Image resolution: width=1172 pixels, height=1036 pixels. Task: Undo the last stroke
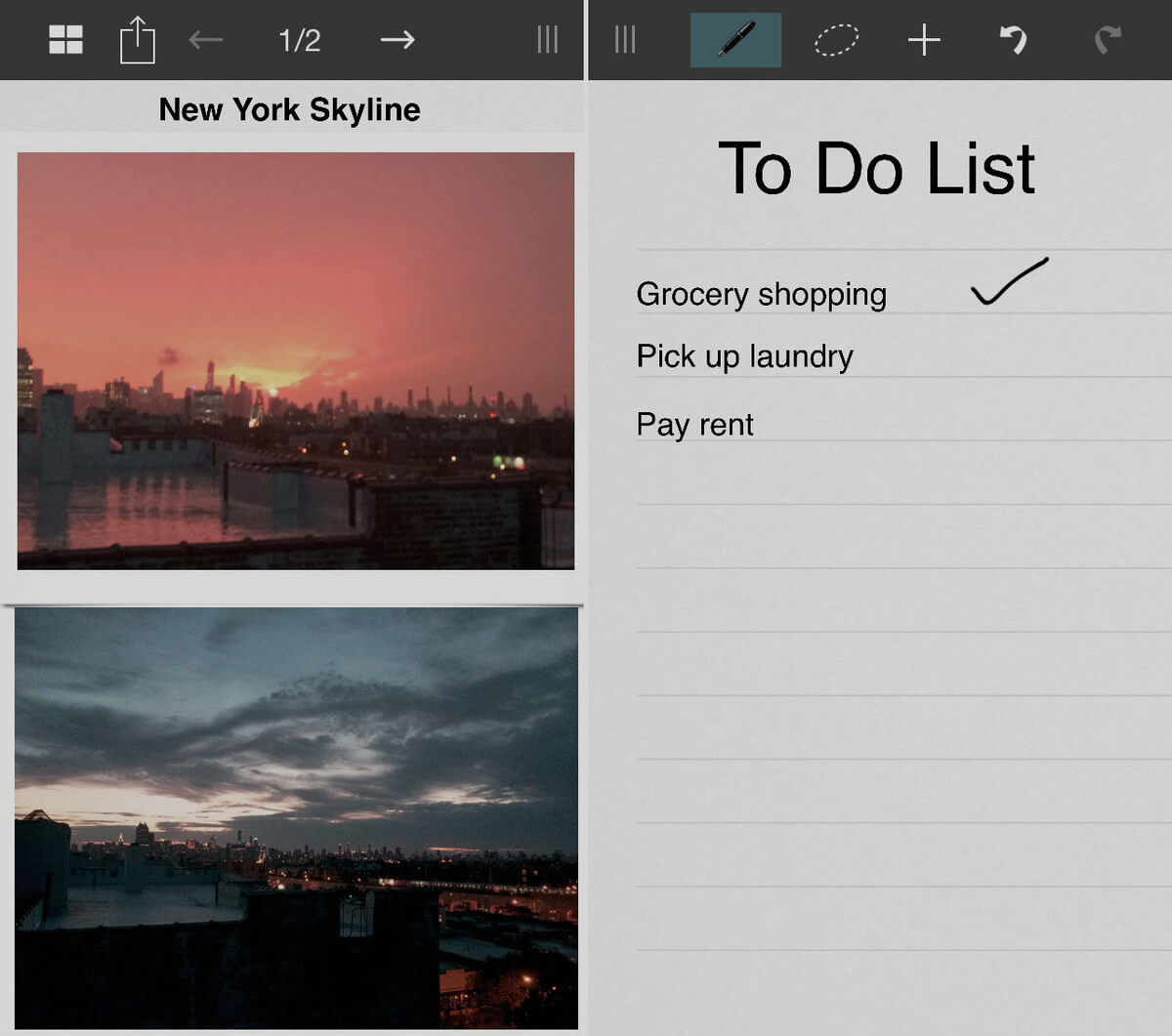coord(1013,40)
